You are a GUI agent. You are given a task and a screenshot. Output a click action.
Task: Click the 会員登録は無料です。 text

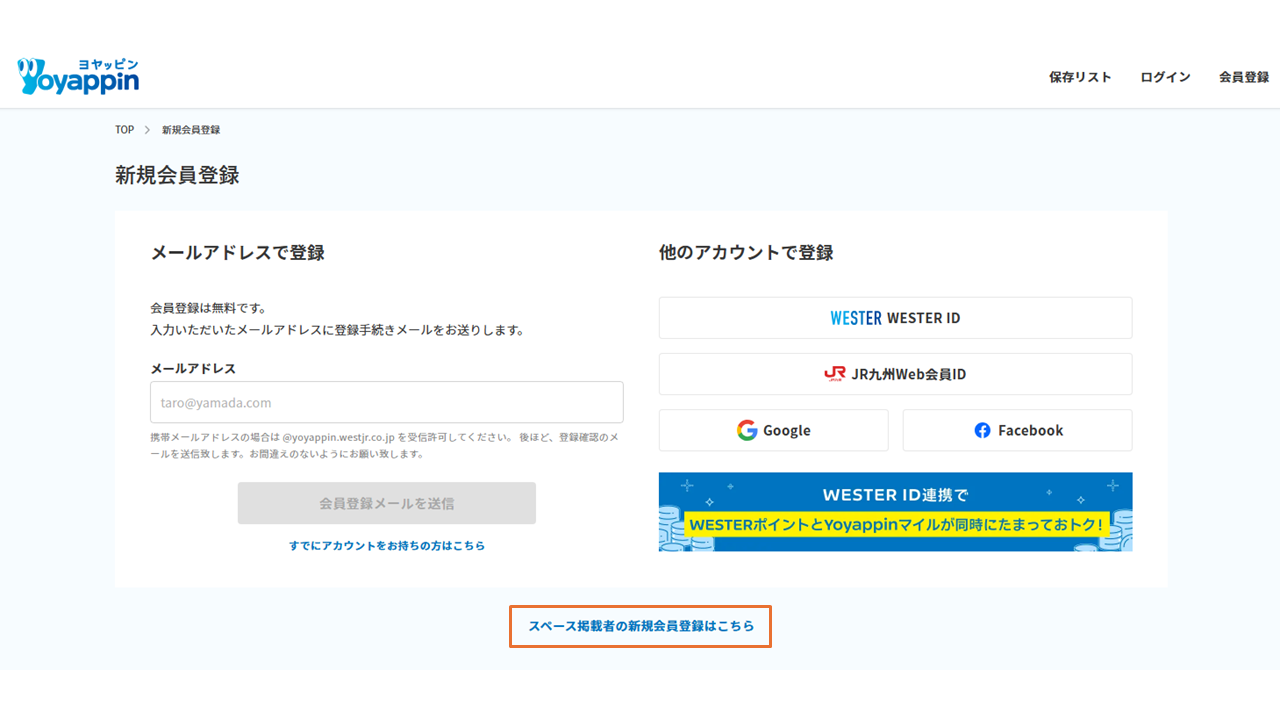(208, 308)
